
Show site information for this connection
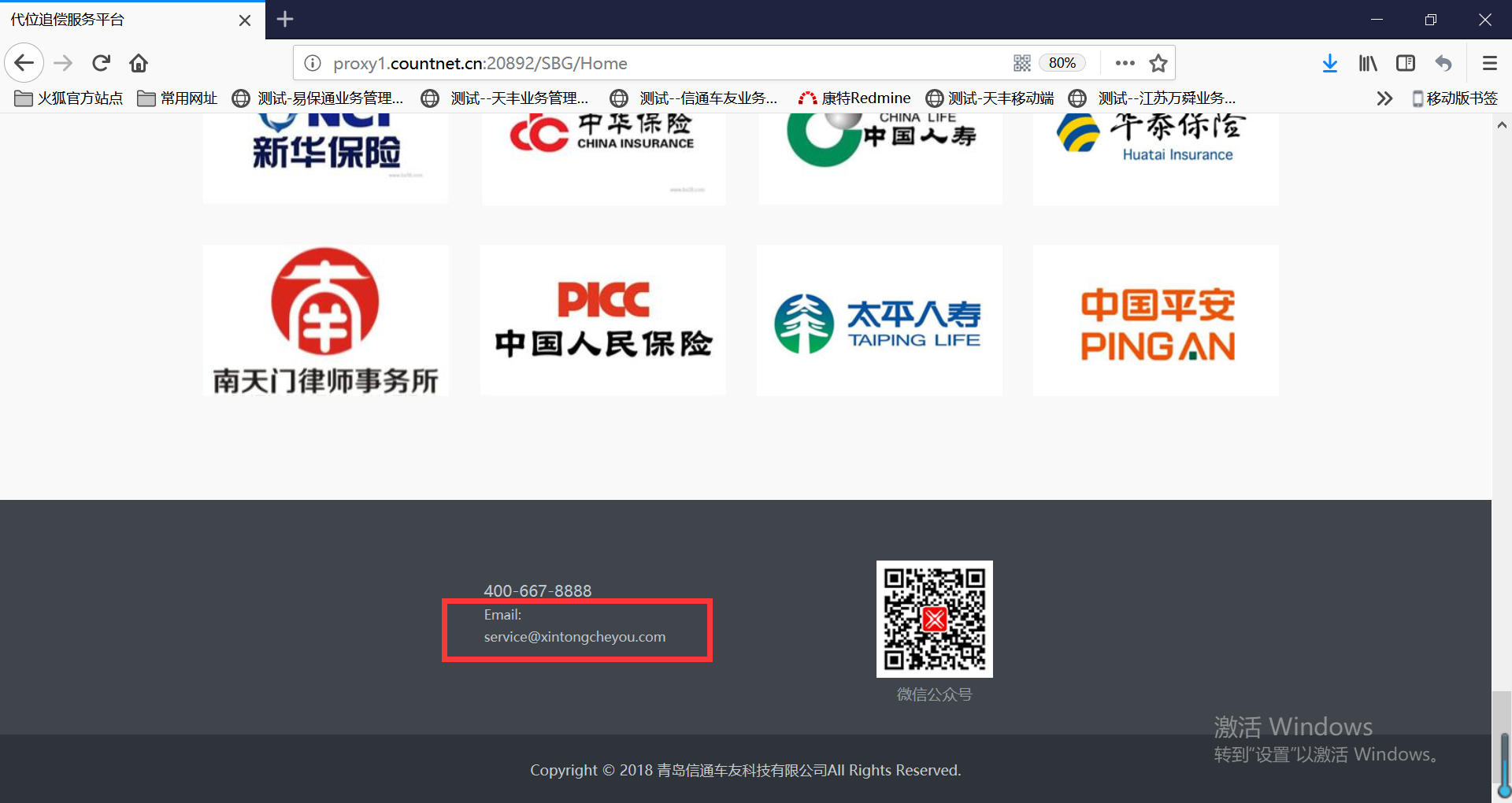pos(313,63)
